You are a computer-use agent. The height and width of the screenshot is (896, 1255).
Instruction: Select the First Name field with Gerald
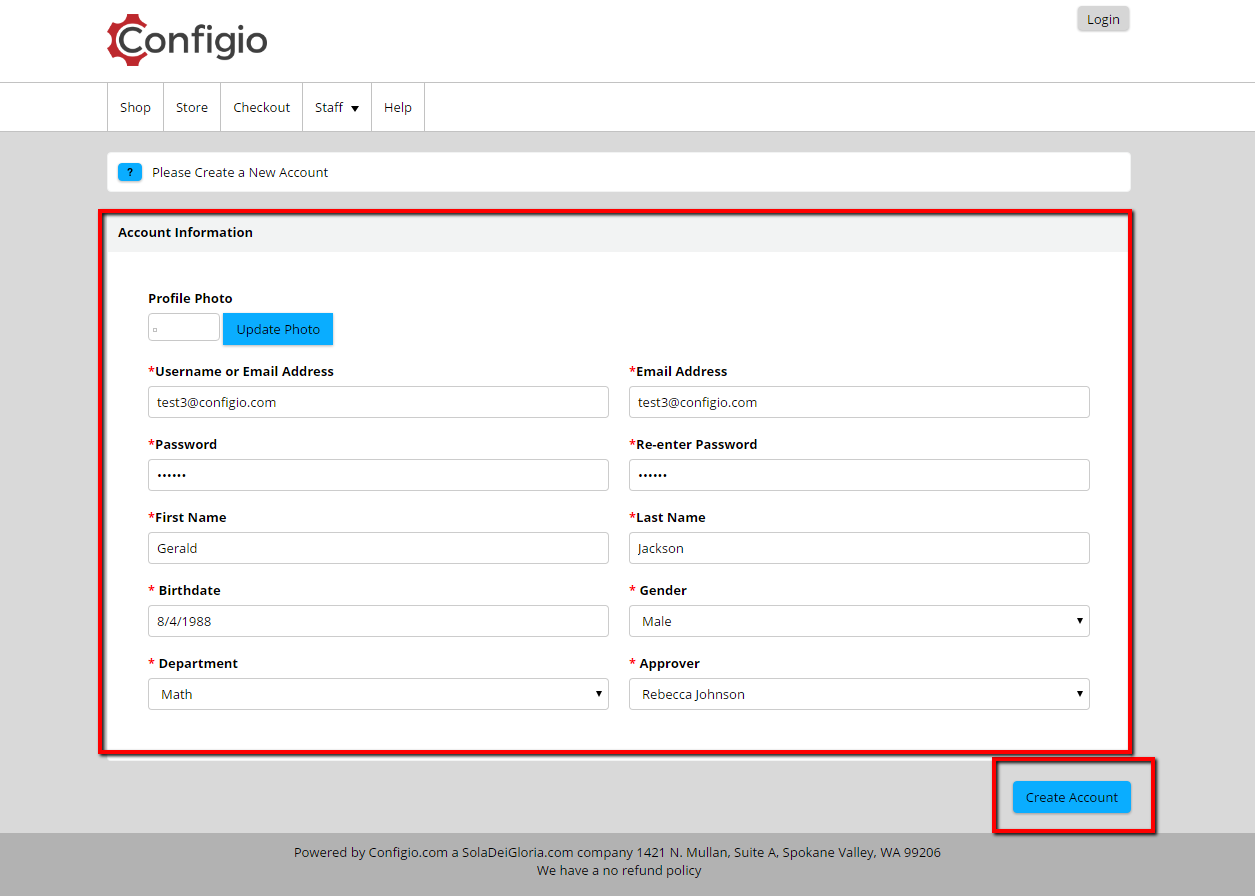(x=378, y=548)
